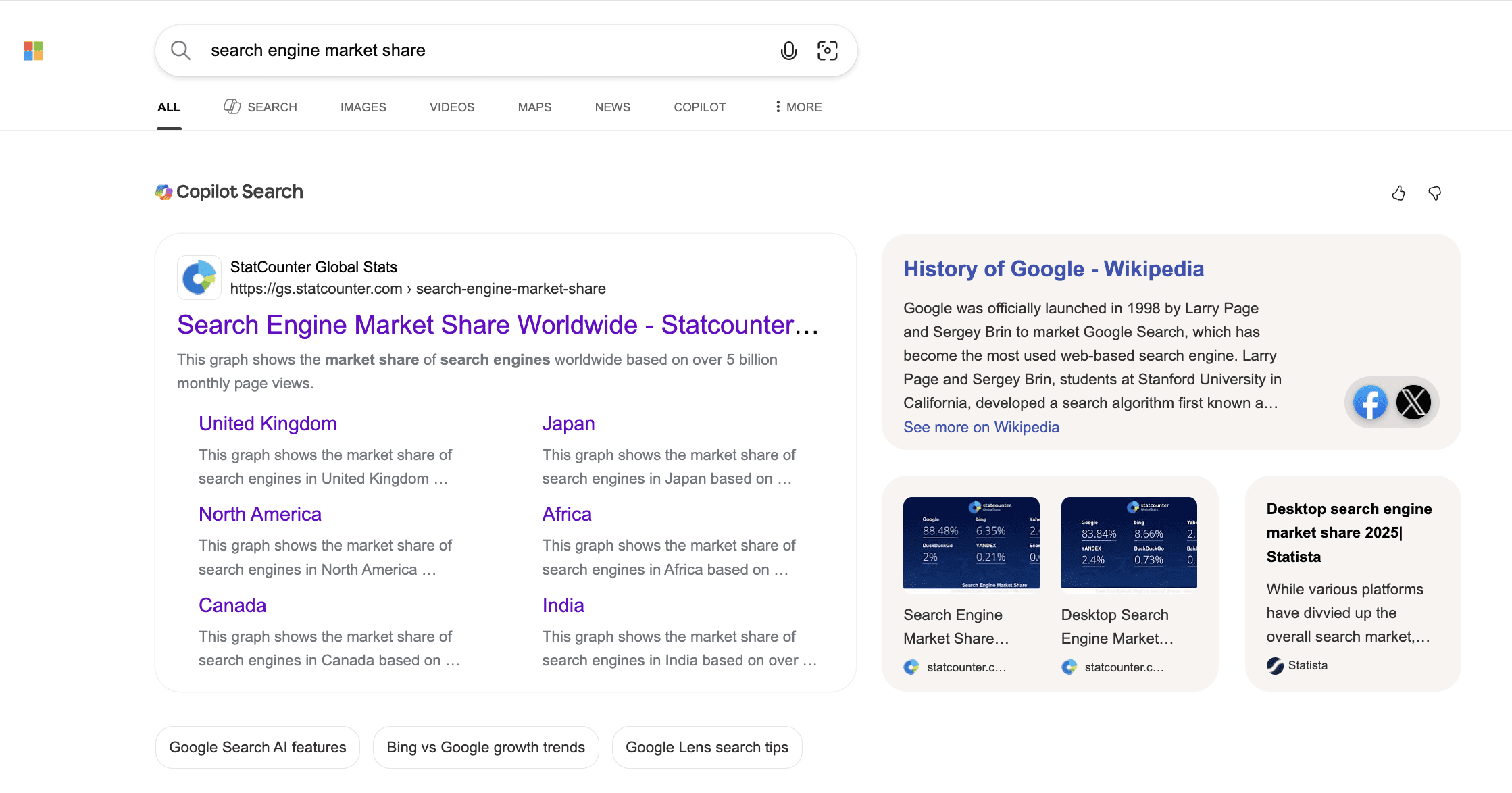
Task: Click the microphone voice search icon
Action: click(x=788, y=51)
